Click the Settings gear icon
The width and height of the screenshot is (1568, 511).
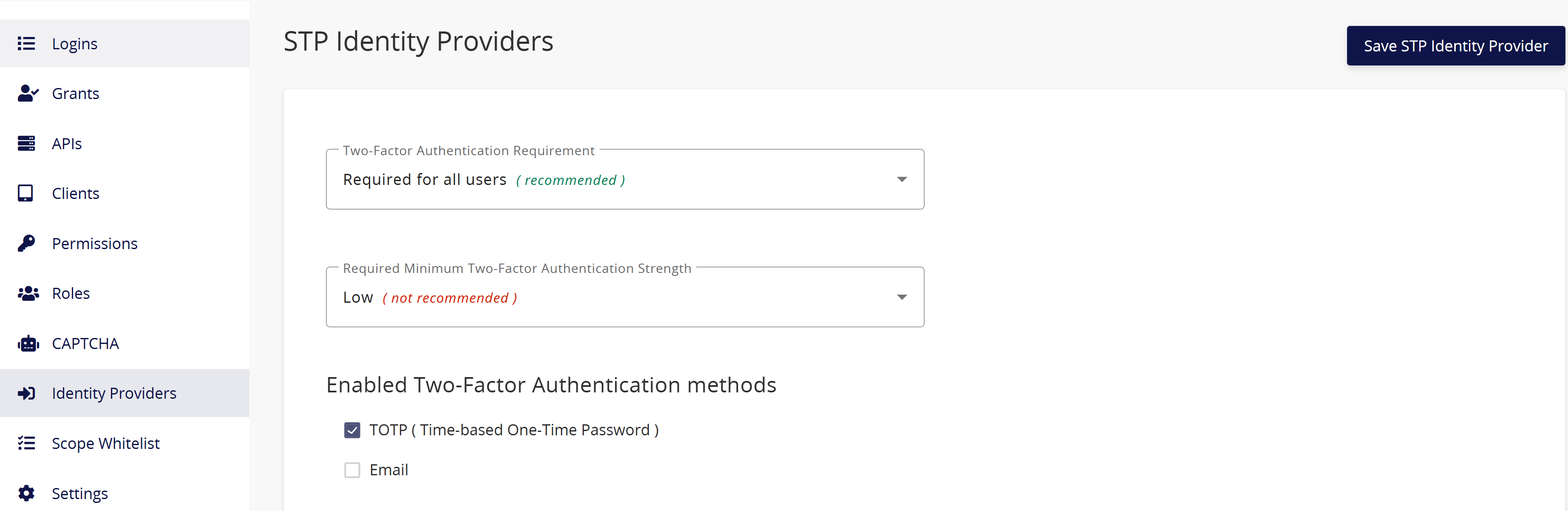[26, 493]
